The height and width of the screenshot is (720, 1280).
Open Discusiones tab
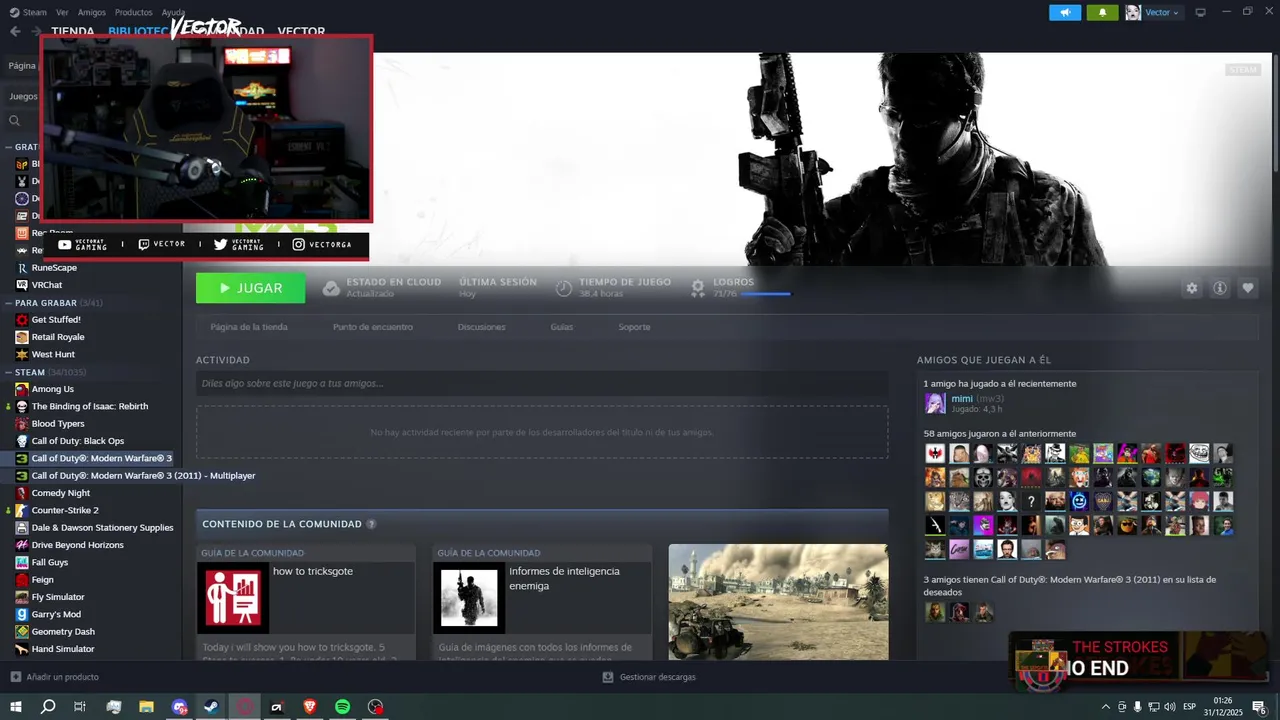tap(481, 327)
